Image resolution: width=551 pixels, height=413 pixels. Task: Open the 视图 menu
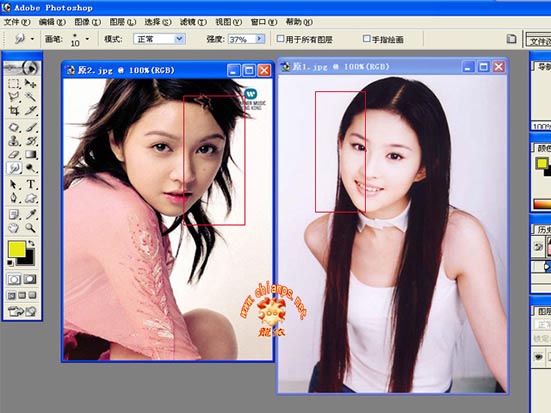228,22
